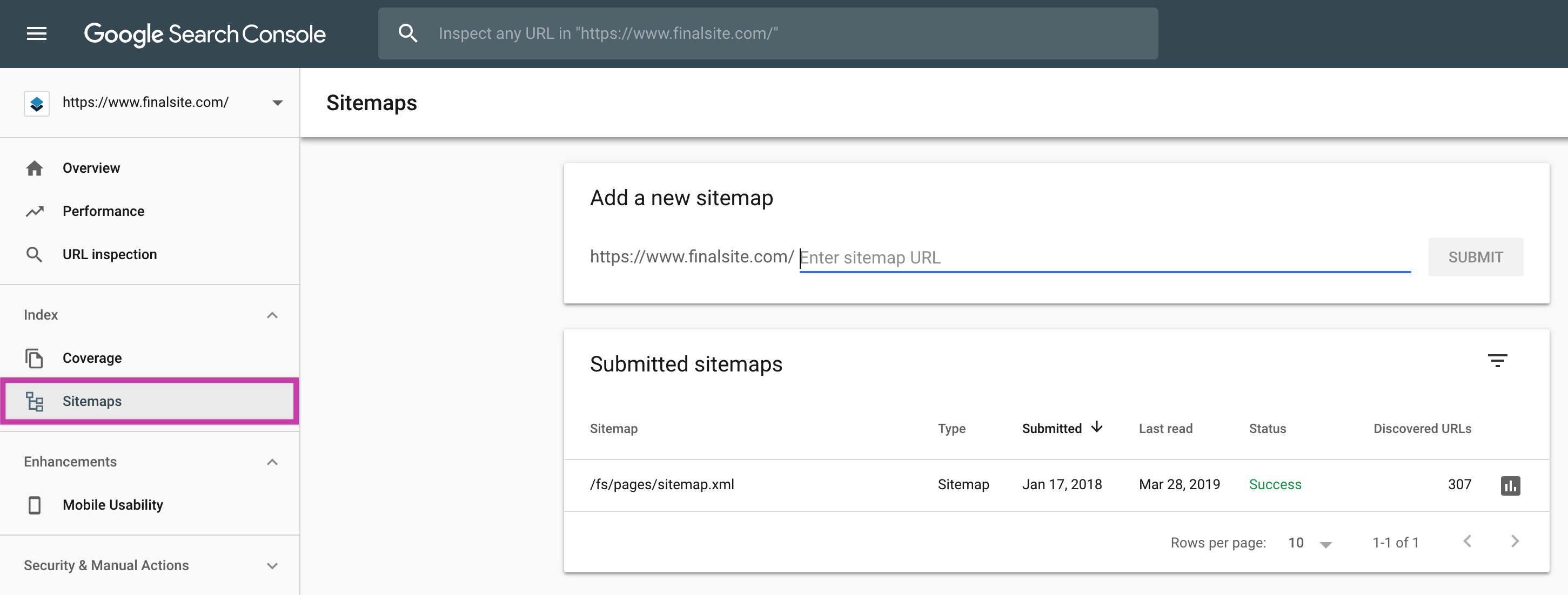Open the Coverage report
Viewport: 1568px width, 595px height.
tap(150, 359)
